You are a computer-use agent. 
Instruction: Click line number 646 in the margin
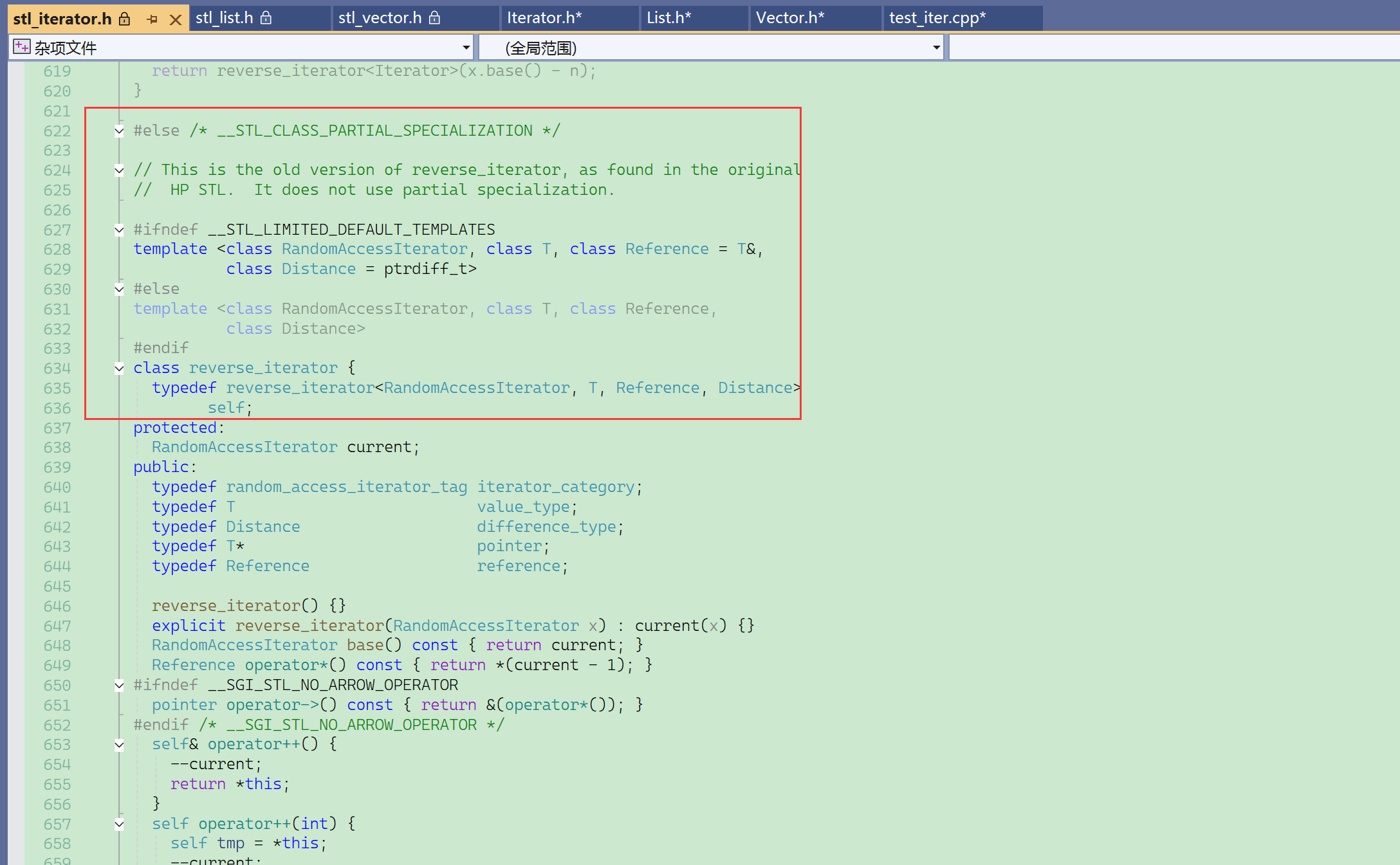57,606
